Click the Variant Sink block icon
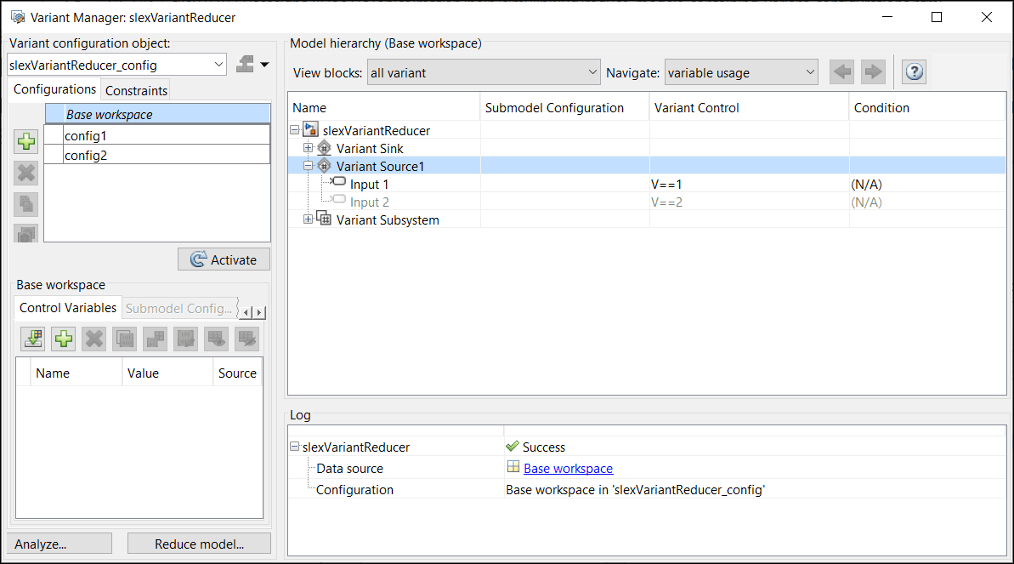This screenshot has height=564, width=1014. [x=325, y=148]
